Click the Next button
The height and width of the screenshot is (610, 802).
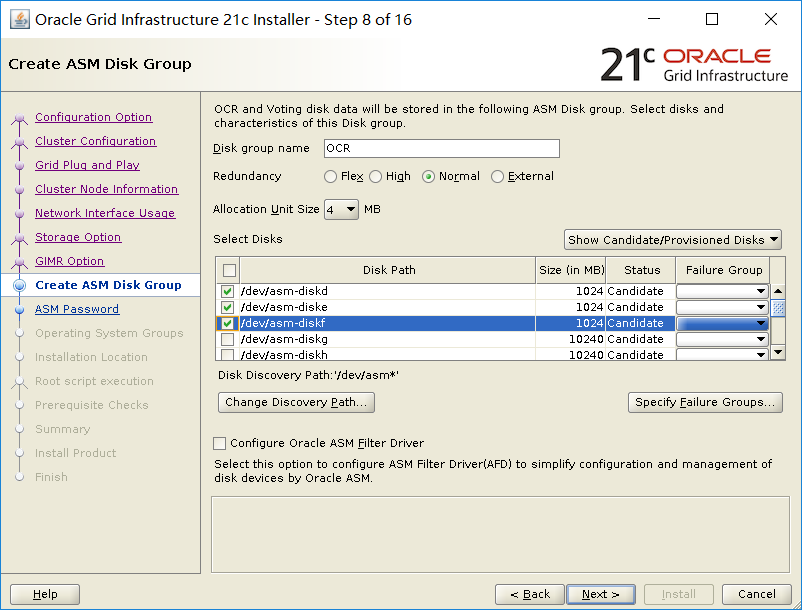[x=601, y=594]
